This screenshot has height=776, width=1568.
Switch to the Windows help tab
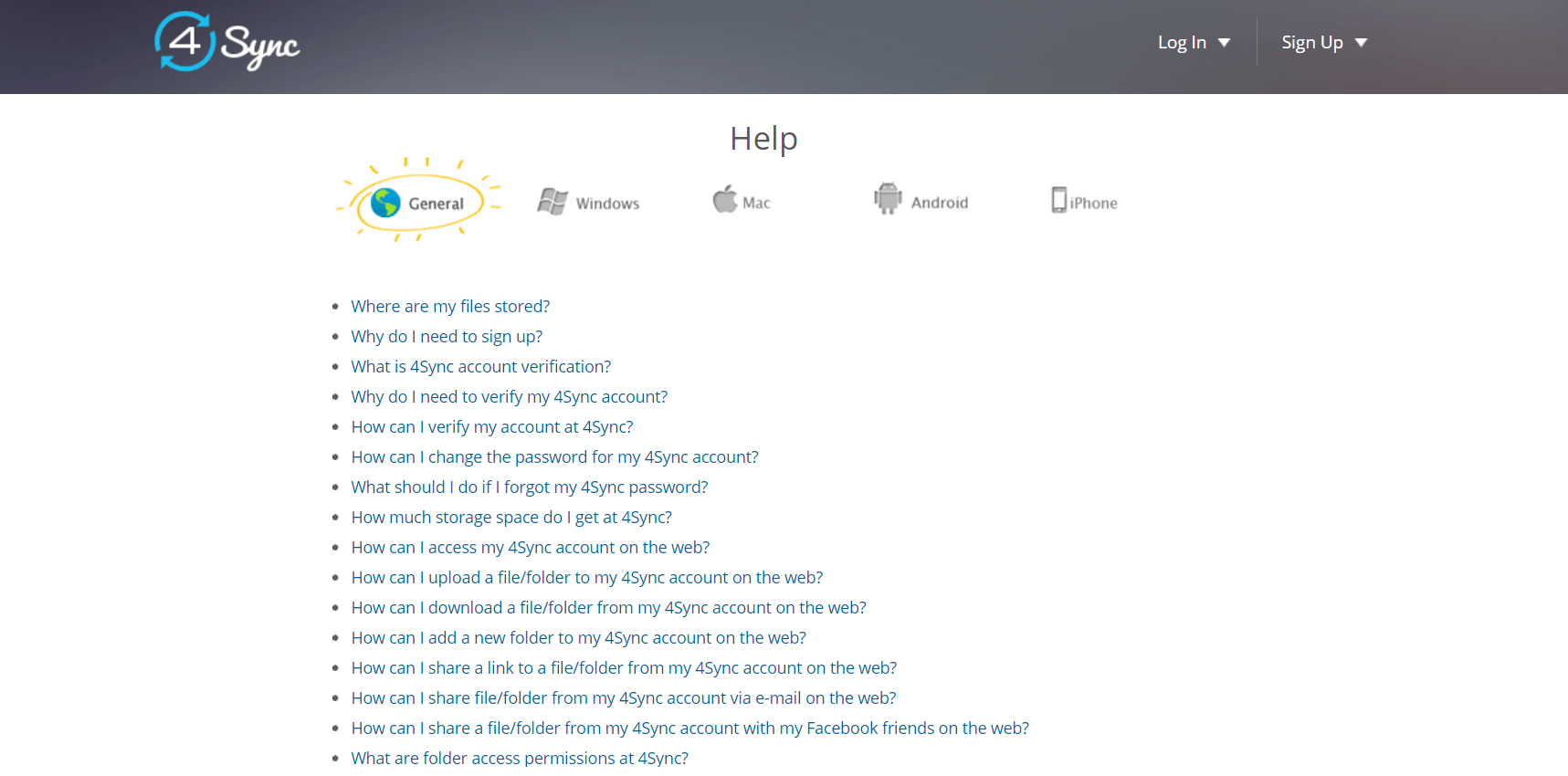(589, 203)
